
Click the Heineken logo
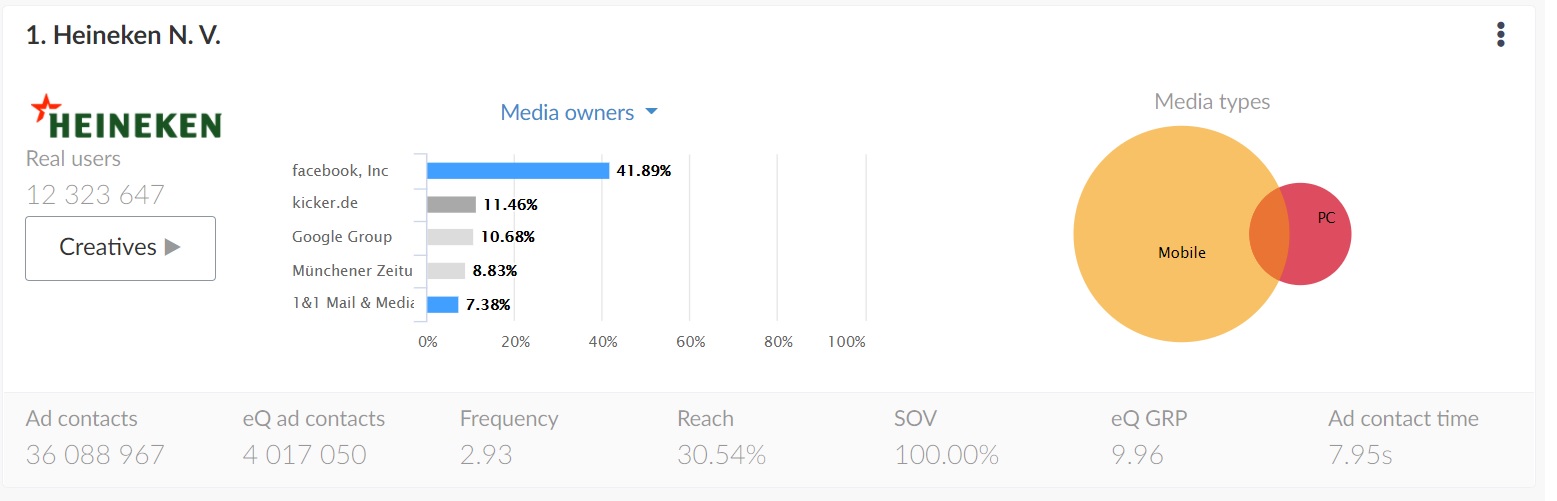click(126, 117)
